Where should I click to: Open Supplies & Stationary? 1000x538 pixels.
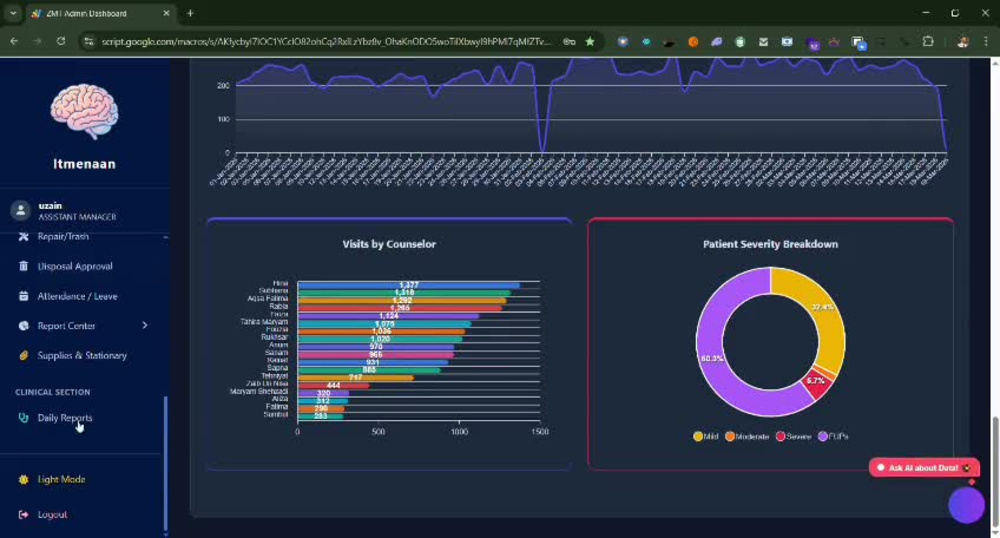[x=84, y=356]
